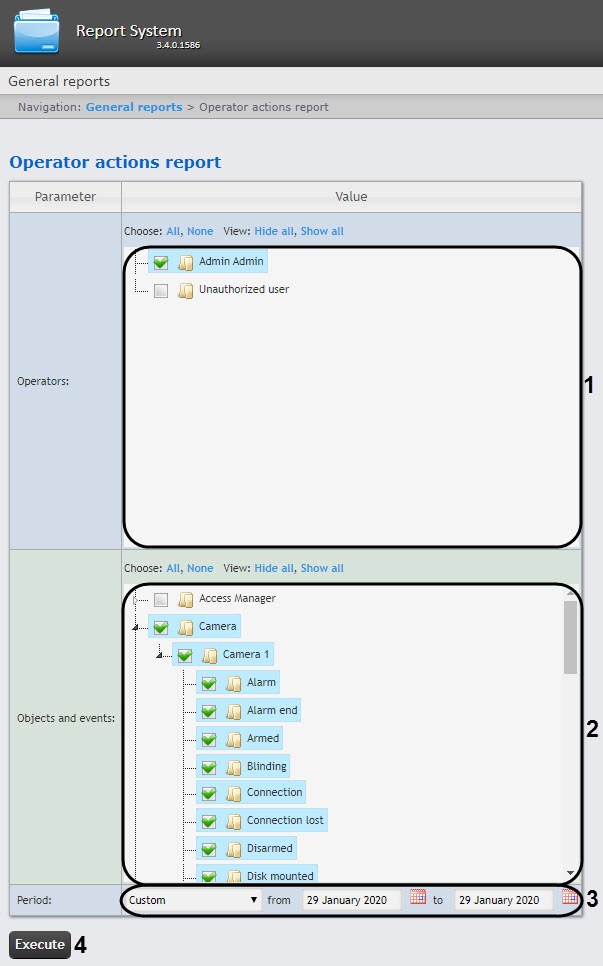The height and width of the screenshot is (966, 603).
Task: Collapse the Camera 1 tree node
Action: [x=160, y=656]
